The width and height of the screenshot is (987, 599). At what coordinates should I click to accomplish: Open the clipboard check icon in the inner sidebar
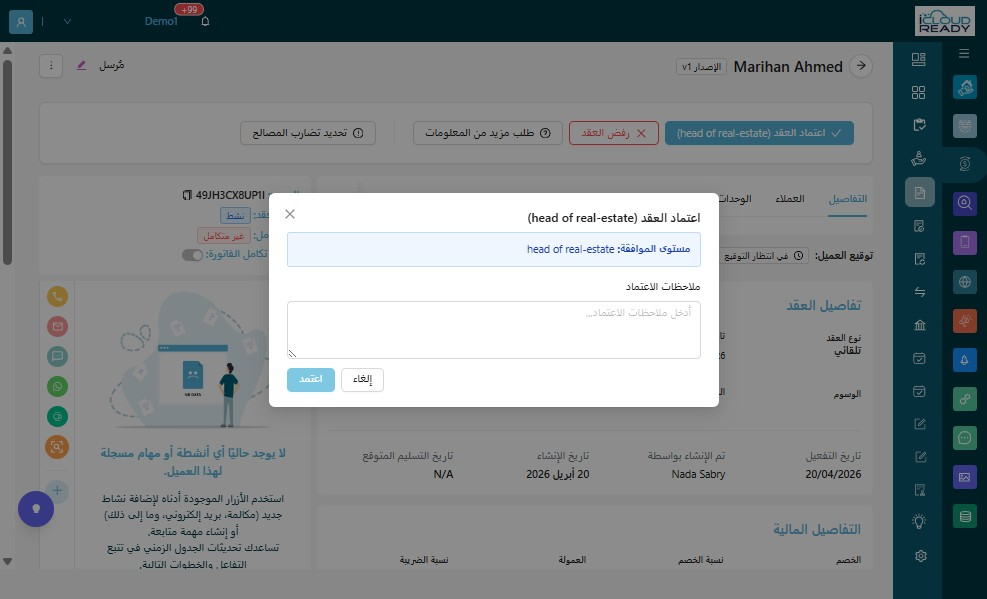(x=919, y=125)
